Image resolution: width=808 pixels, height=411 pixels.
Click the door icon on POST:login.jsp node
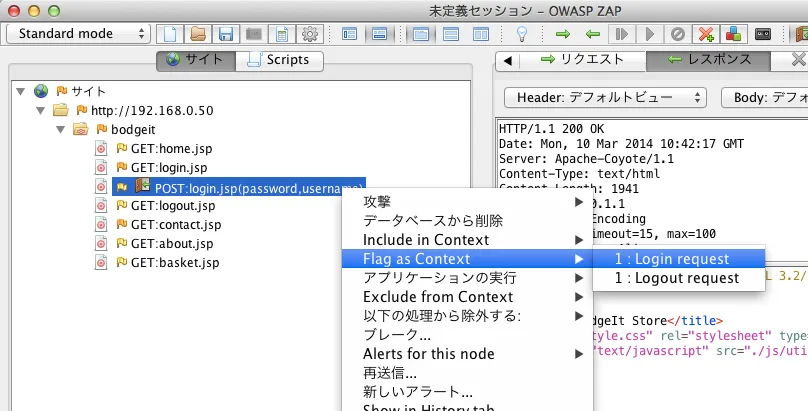point(143,186)
